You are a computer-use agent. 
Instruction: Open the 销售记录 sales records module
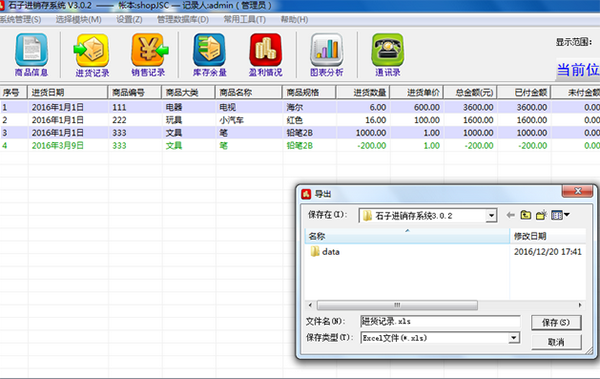149,55
